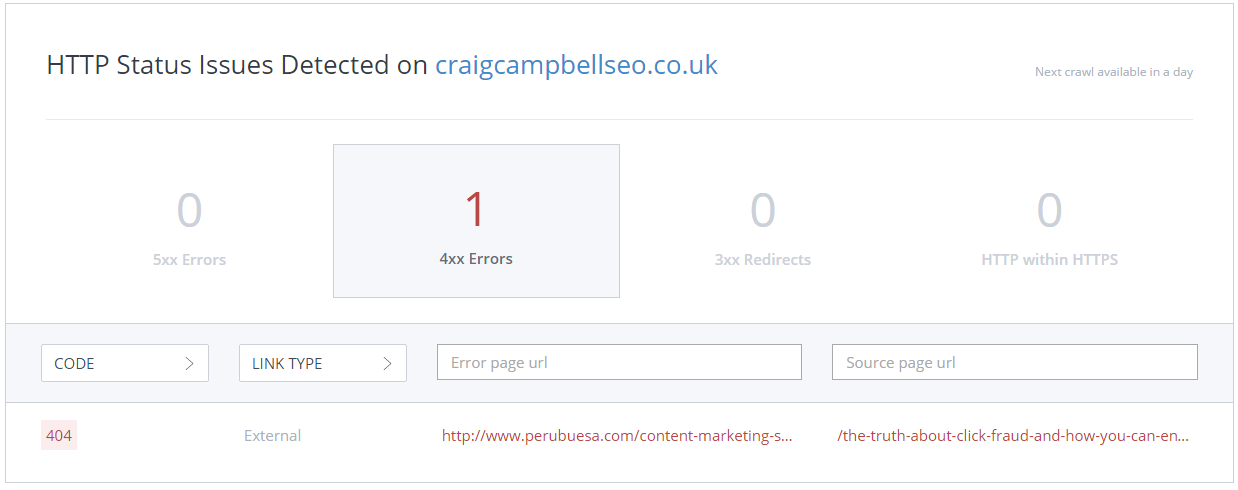Click the chevron arrow in LINK TYPE filter
This screenshot has height=490, width=1238.
pos(387,364)
